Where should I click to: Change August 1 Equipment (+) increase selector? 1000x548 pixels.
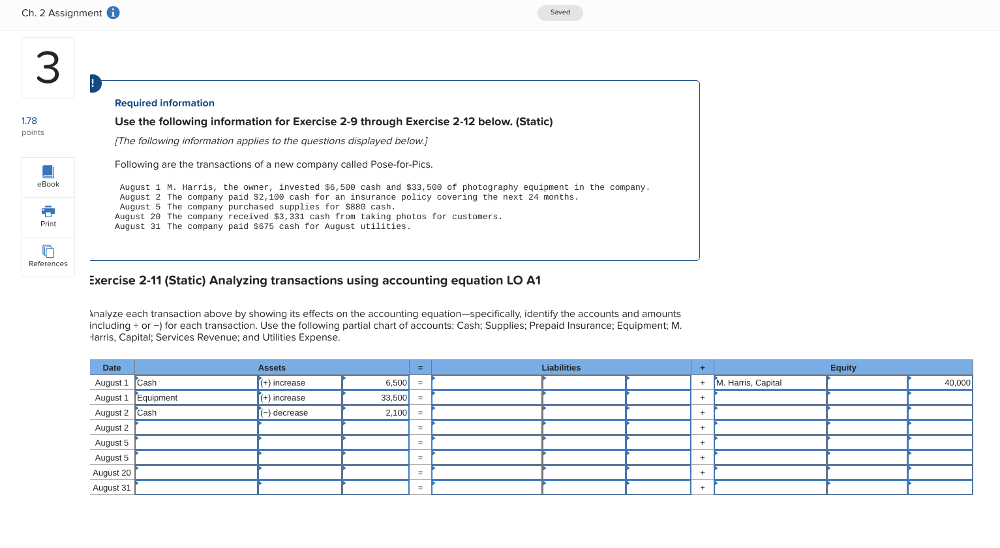300,397
